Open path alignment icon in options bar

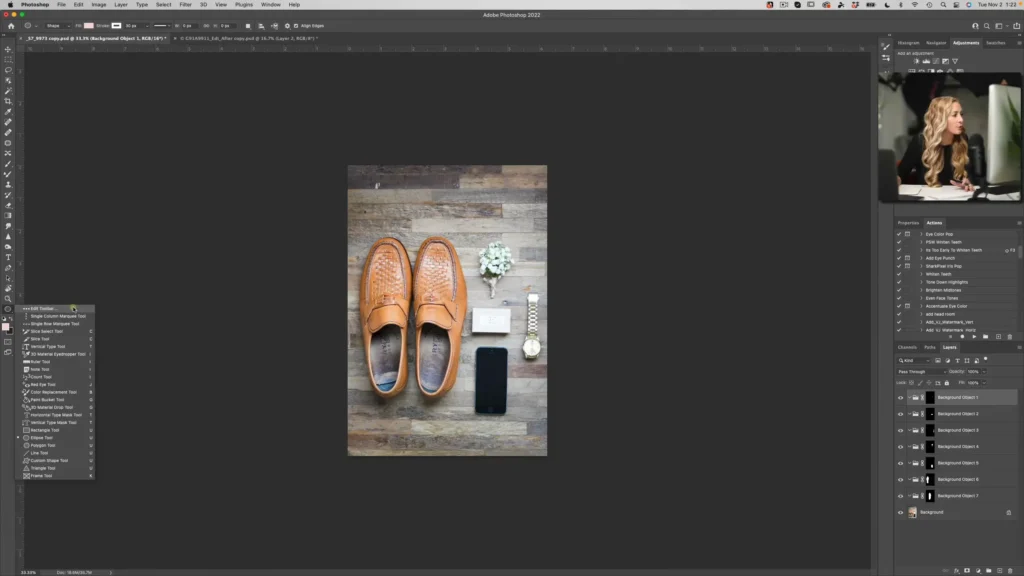coord(261,26)
